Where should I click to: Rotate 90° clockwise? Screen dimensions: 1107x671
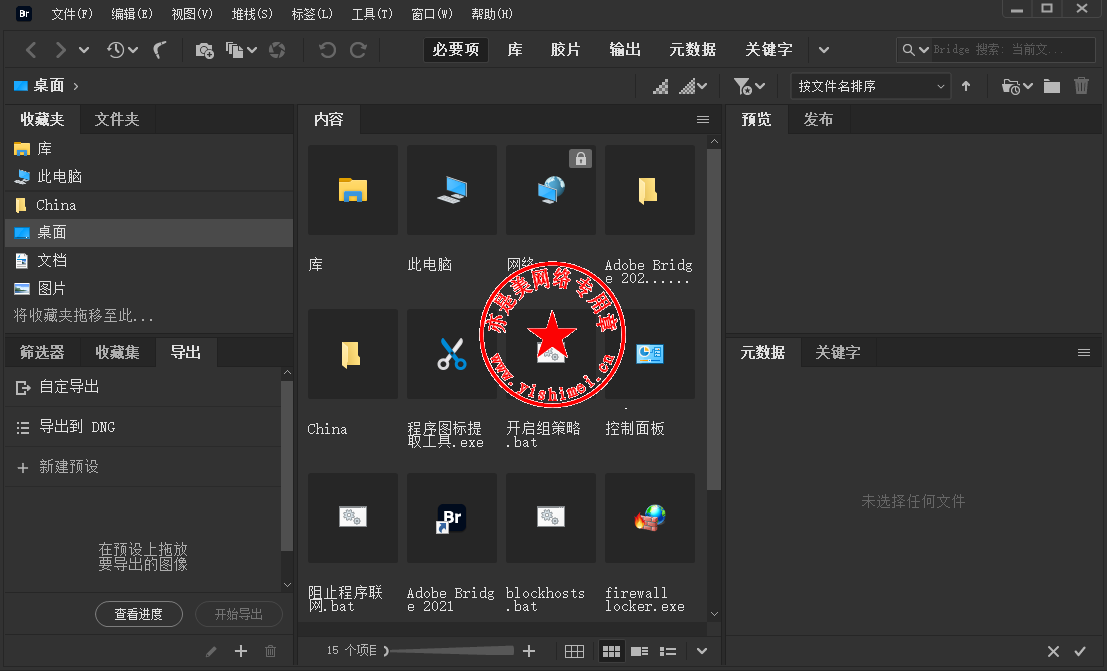coord(359,49)
